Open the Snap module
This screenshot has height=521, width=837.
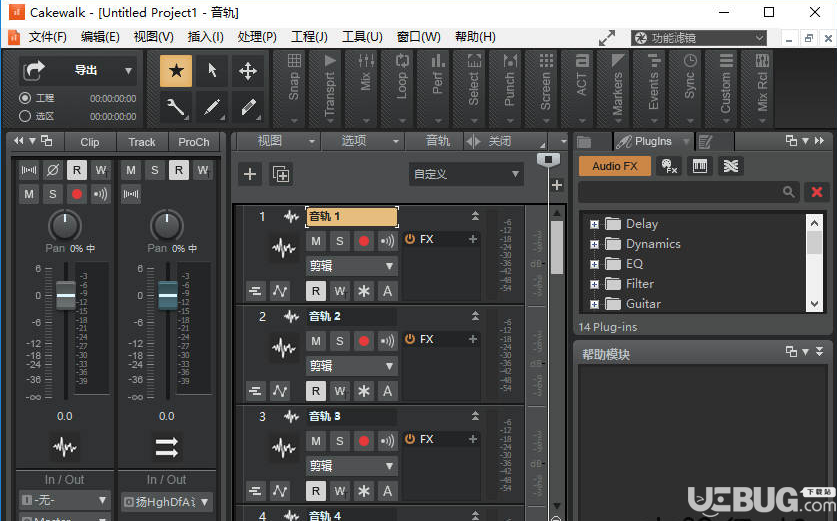click(294, 88)
